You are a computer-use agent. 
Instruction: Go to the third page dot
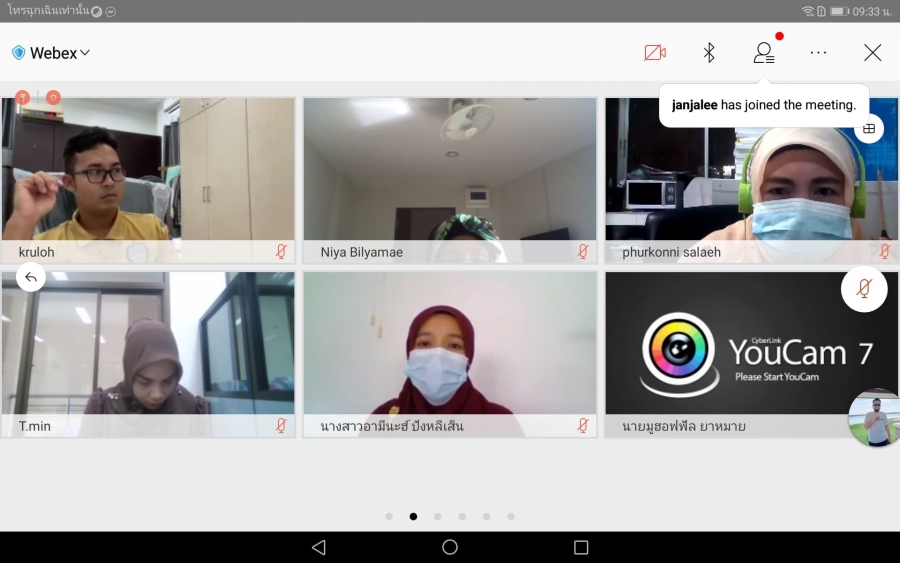point(438,517)
